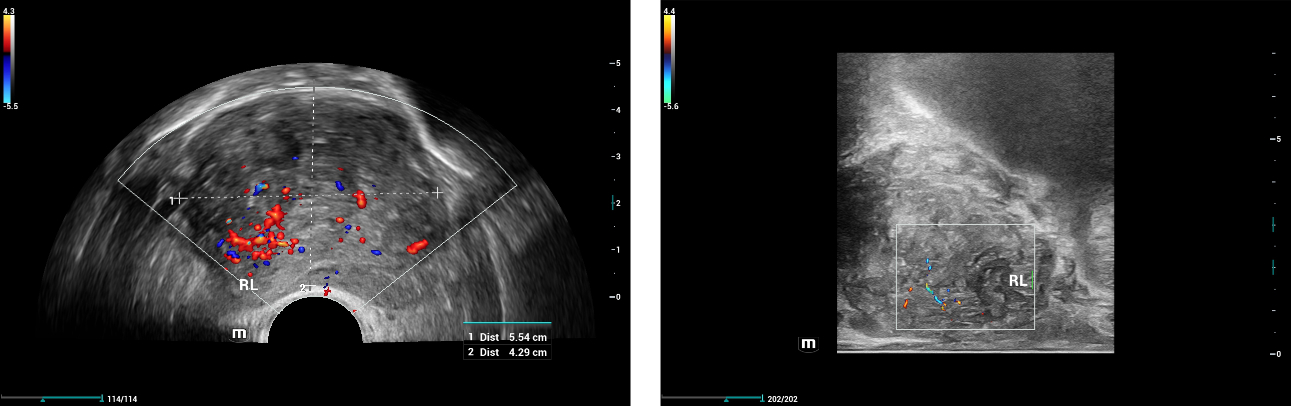This screenshot has width=1291, height=406.
Task: Click the 5 depth mark on the right scale
Action: pos(1276,139)
